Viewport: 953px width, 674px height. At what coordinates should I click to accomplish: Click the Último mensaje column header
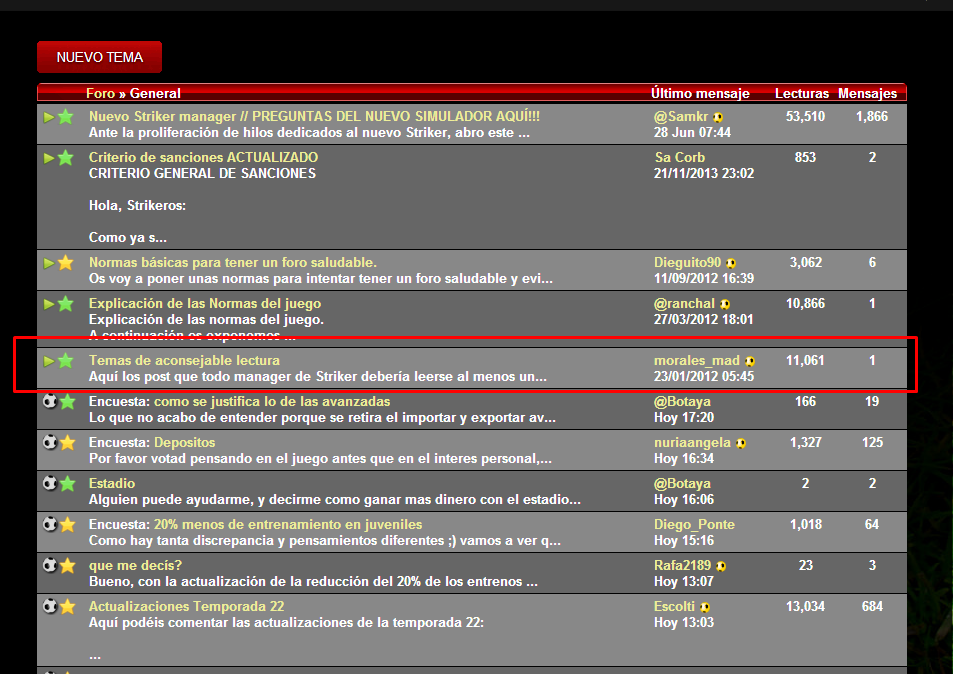[700, 93]
